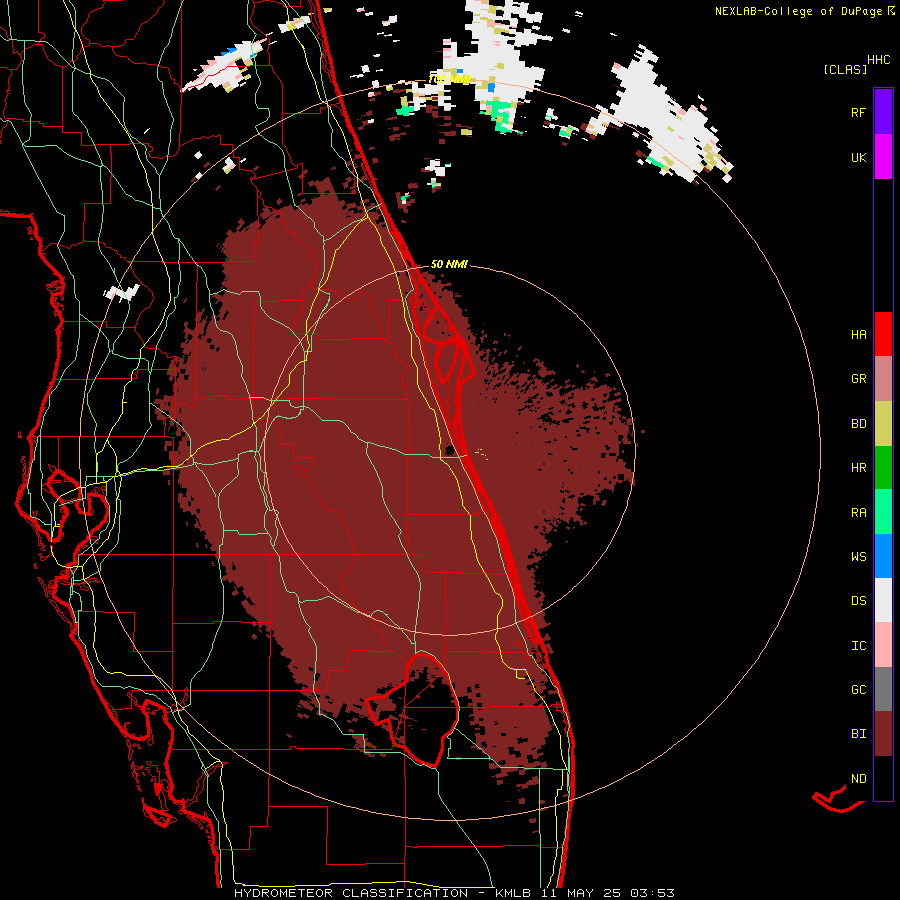Click the IC legend label
This screenshot has width=900, height=900.
[858, 645]
